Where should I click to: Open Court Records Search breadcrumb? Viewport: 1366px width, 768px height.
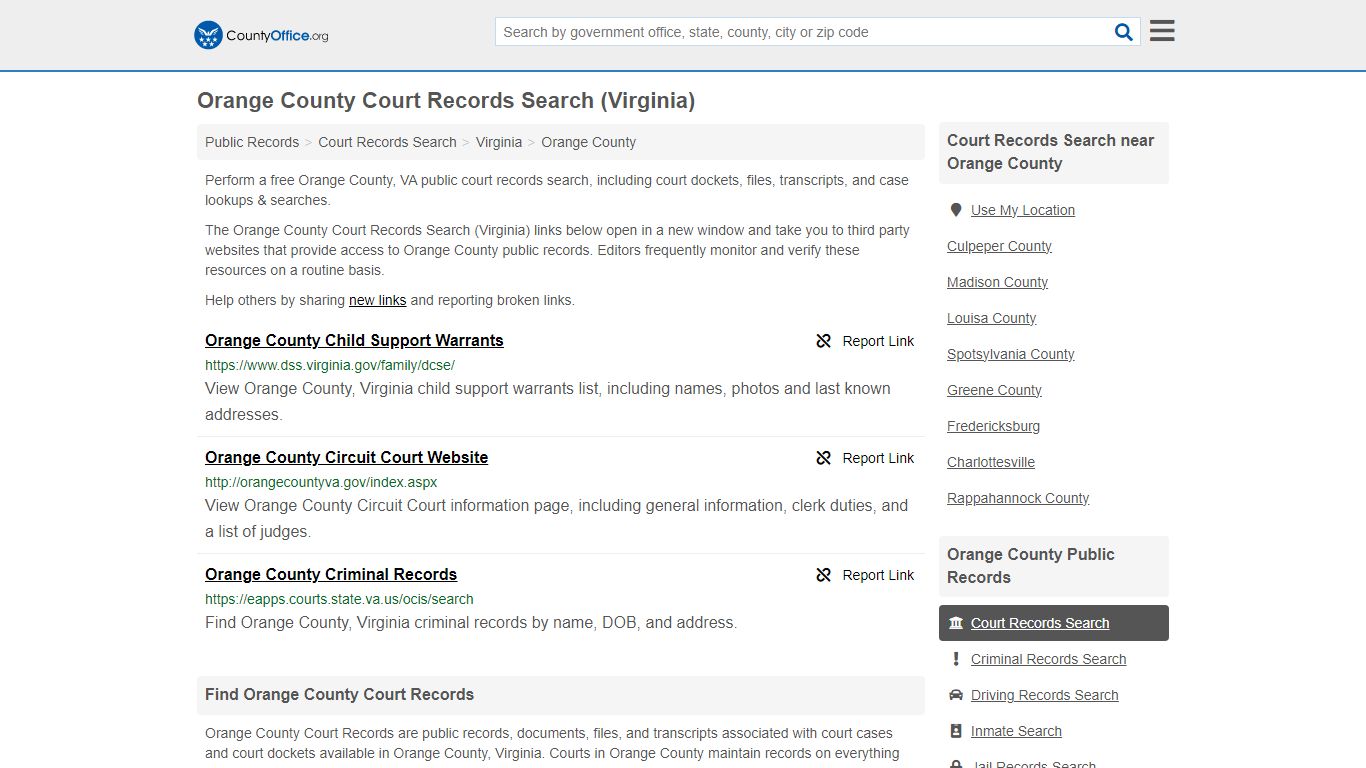pos(387,142)
